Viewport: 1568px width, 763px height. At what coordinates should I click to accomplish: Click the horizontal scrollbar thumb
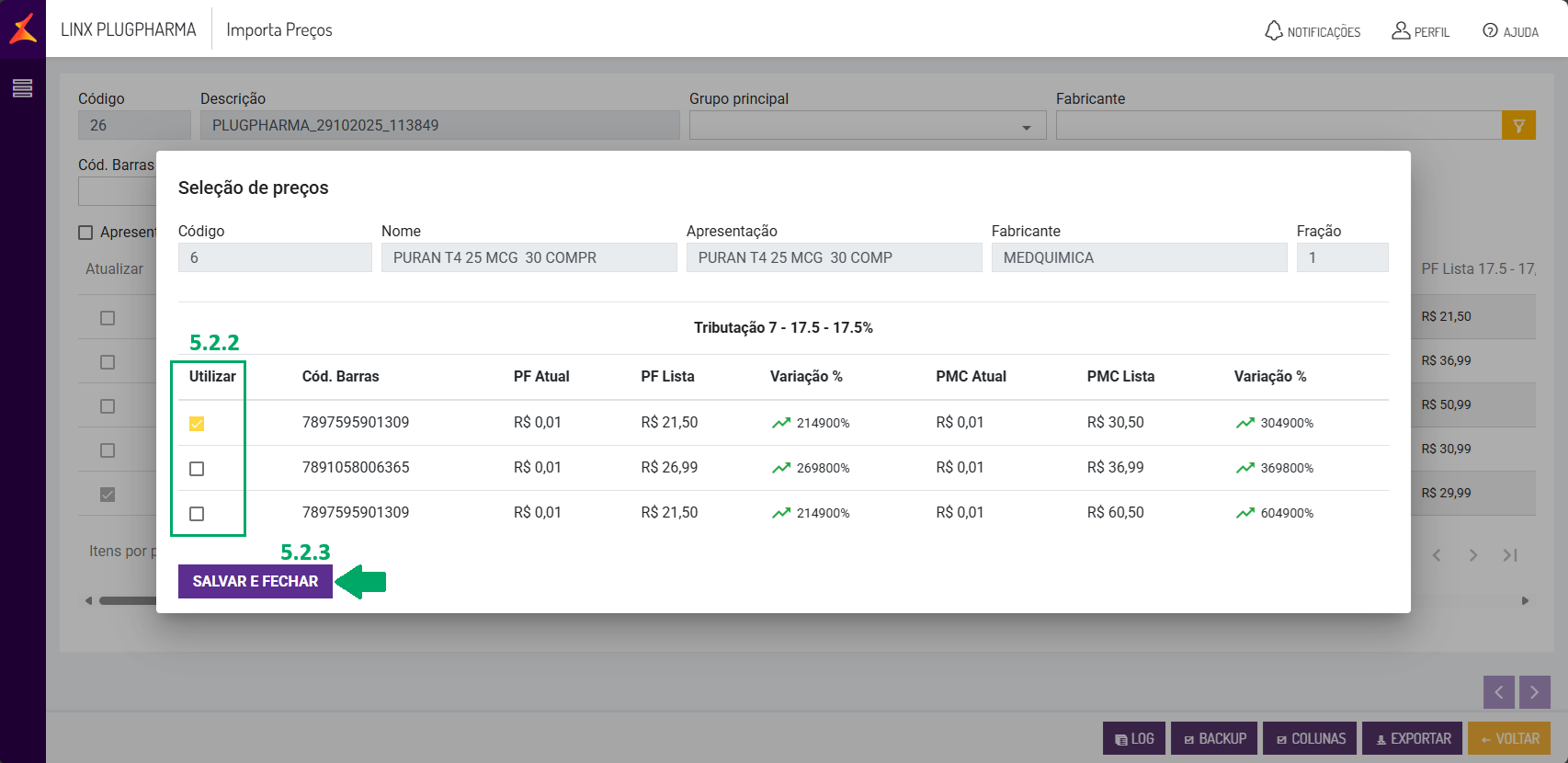tap(127, 601)
